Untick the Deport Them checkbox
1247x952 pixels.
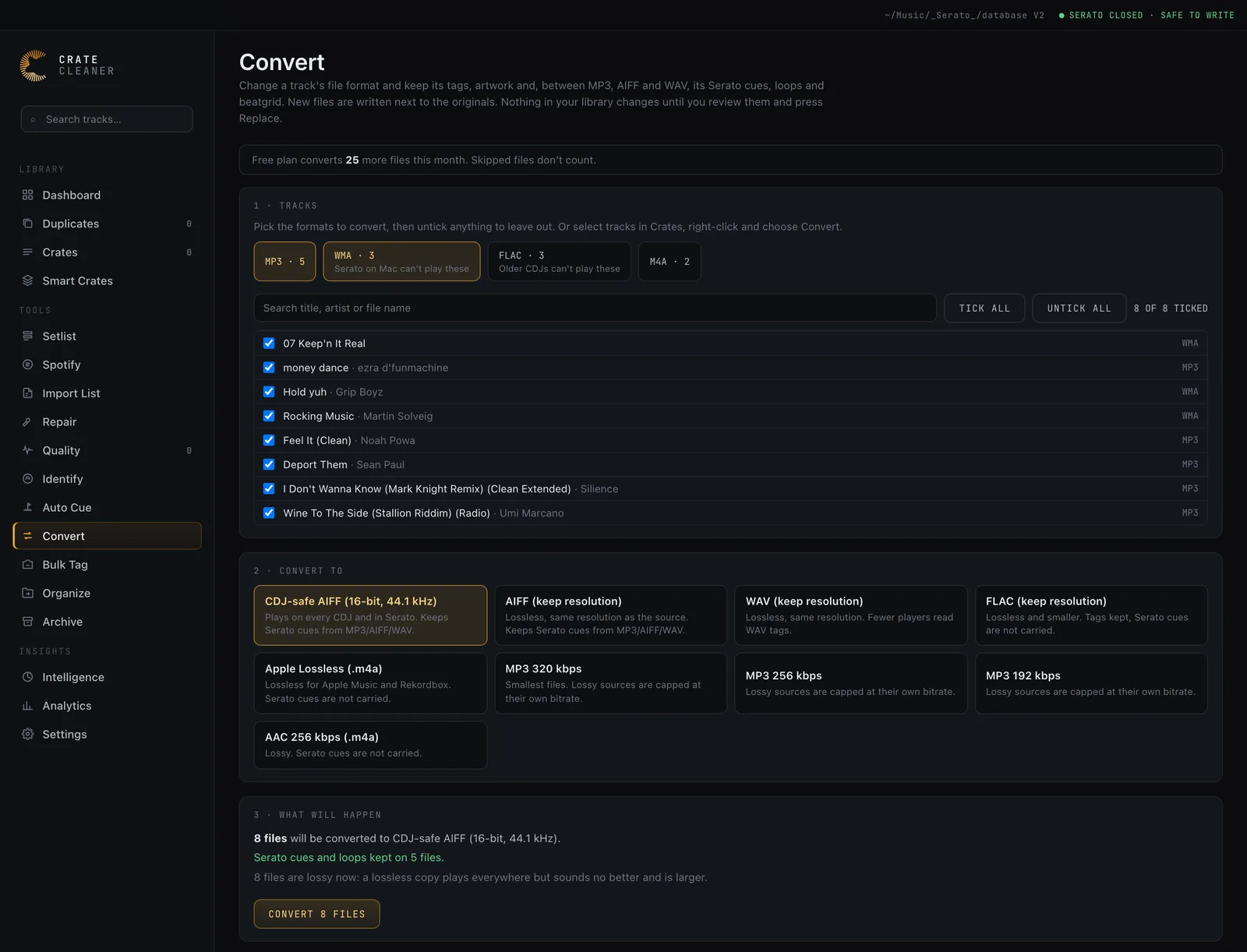pyautogui.click(x=269, y=464)
